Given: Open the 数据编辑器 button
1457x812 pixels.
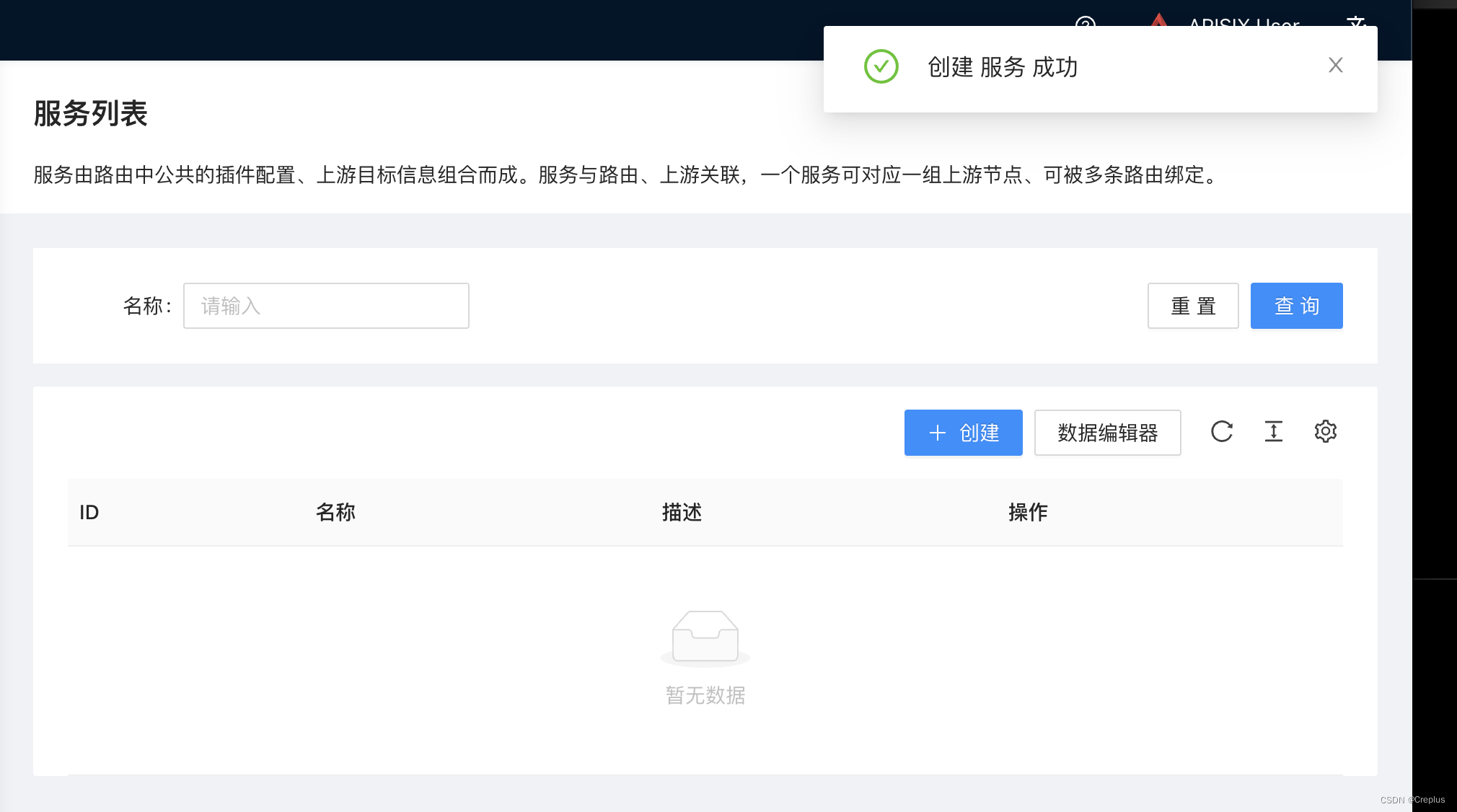Looking at the screenshot, I should (x=1107, y=433).
